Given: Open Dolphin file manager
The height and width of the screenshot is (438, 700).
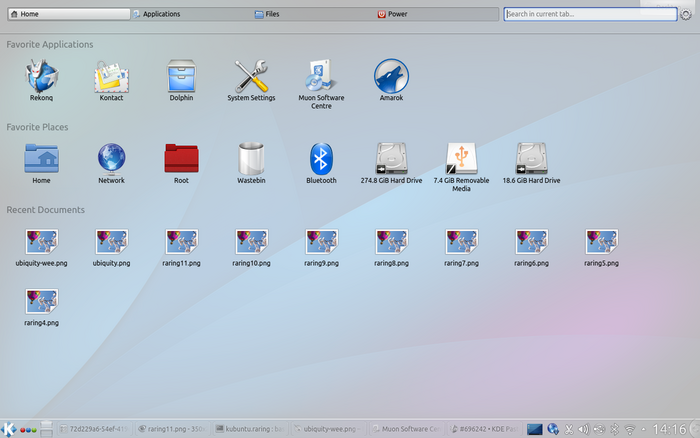Looking at the screenshot, I should [x=181, y=77].
